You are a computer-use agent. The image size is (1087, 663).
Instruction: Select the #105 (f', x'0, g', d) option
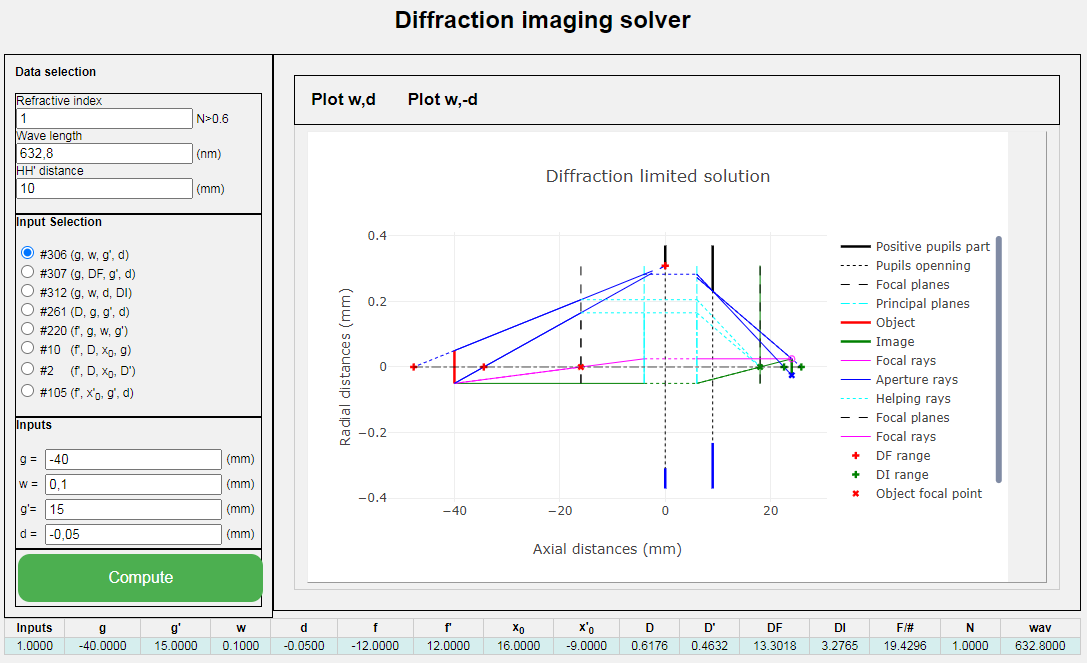(28, 391)
